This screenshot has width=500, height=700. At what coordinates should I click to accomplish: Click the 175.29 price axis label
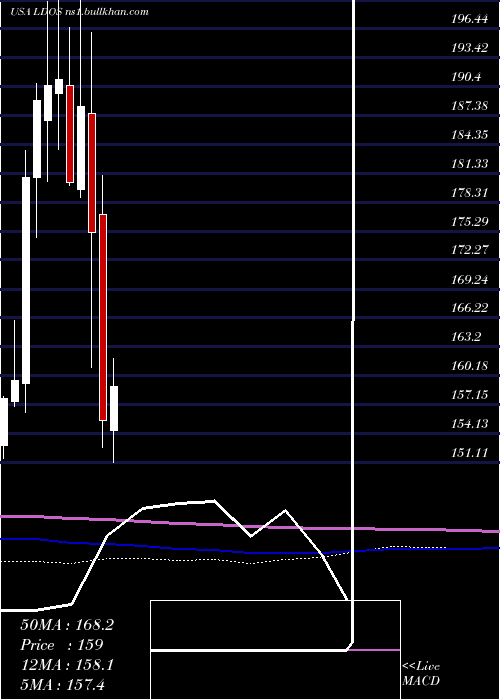point(469,221)
